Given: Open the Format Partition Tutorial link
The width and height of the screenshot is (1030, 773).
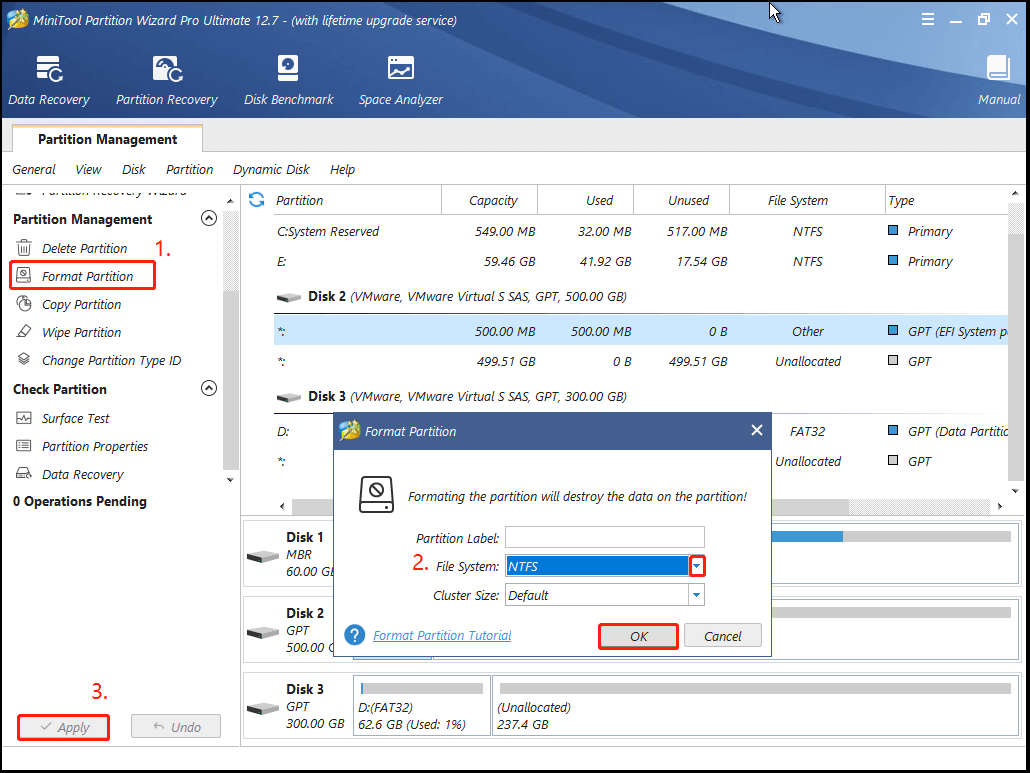Looking at the screenshot, I should [442, 635].
